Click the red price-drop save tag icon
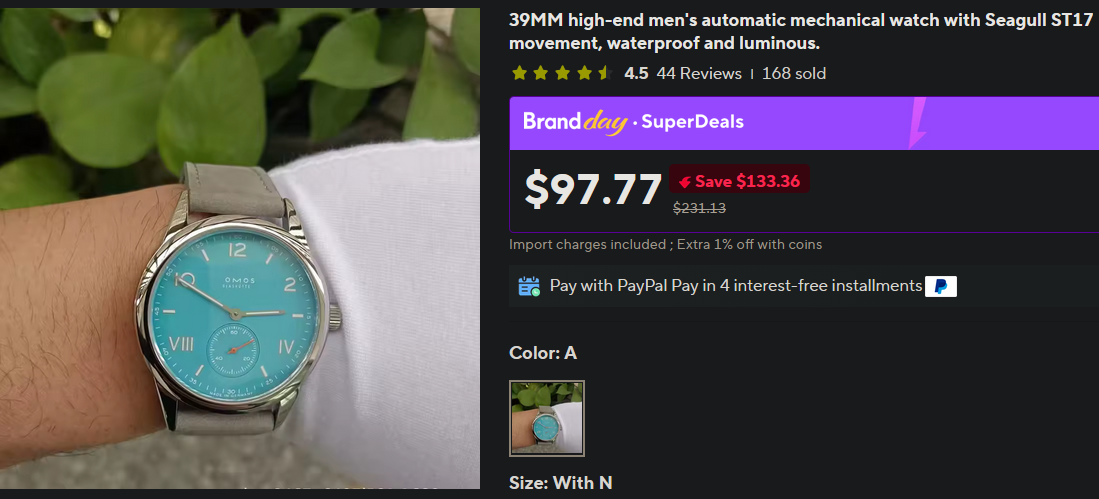This screenshot has height=499, width=1099. (685, 182)
